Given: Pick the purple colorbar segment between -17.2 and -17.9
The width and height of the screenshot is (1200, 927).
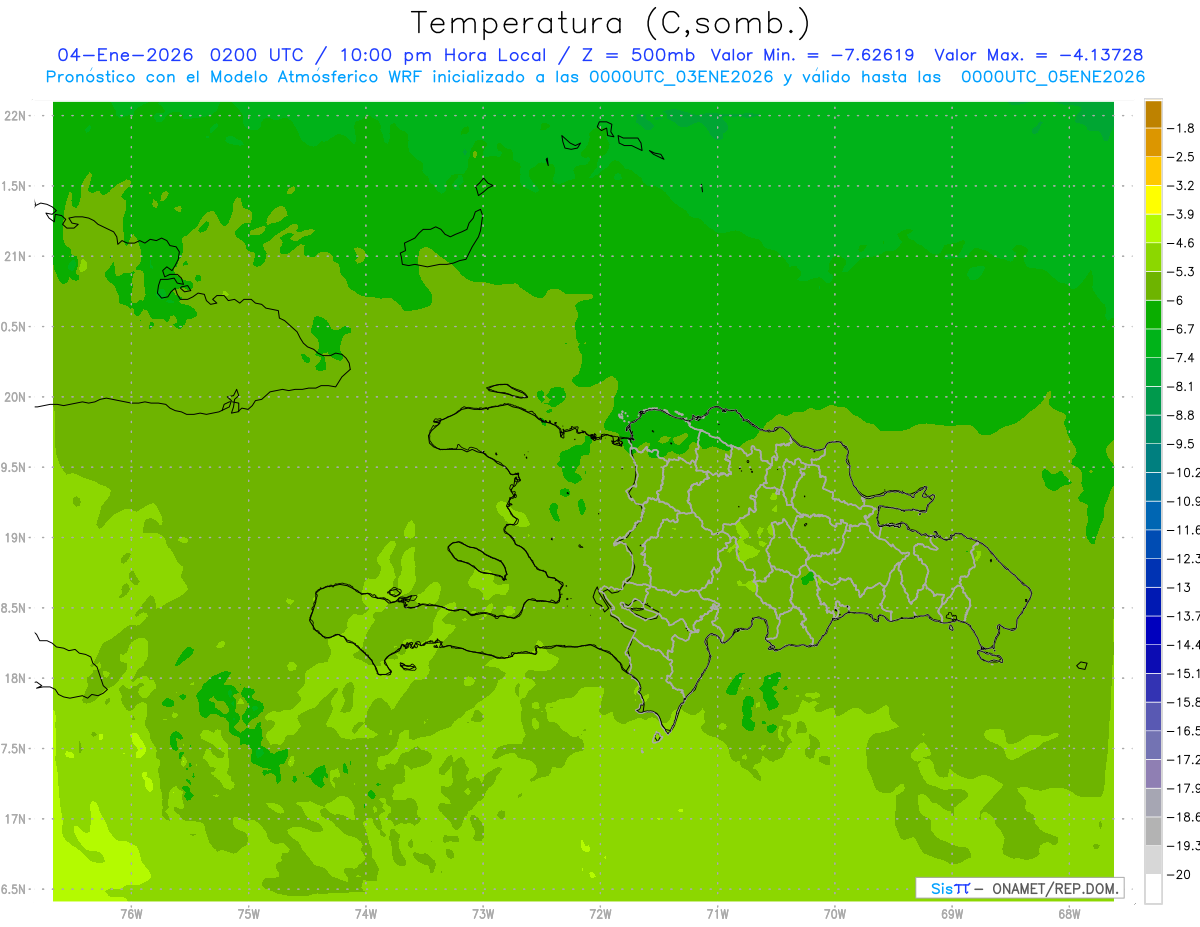Looking at the screenshot, I should [1153, 774].
